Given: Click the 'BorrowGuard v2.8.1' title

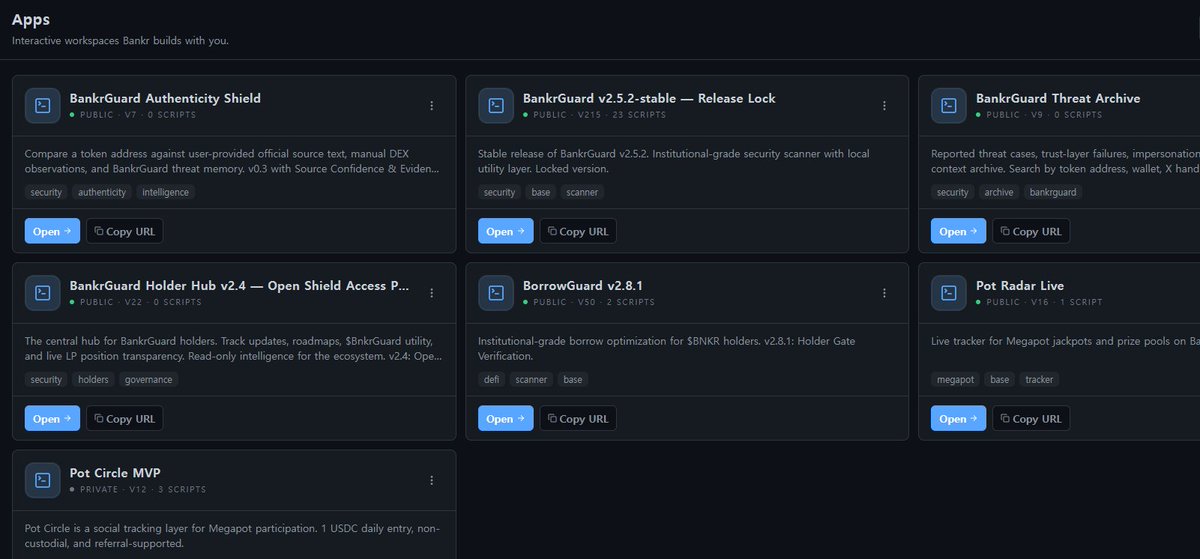Looking at the screenshot, I should [582, 285].
